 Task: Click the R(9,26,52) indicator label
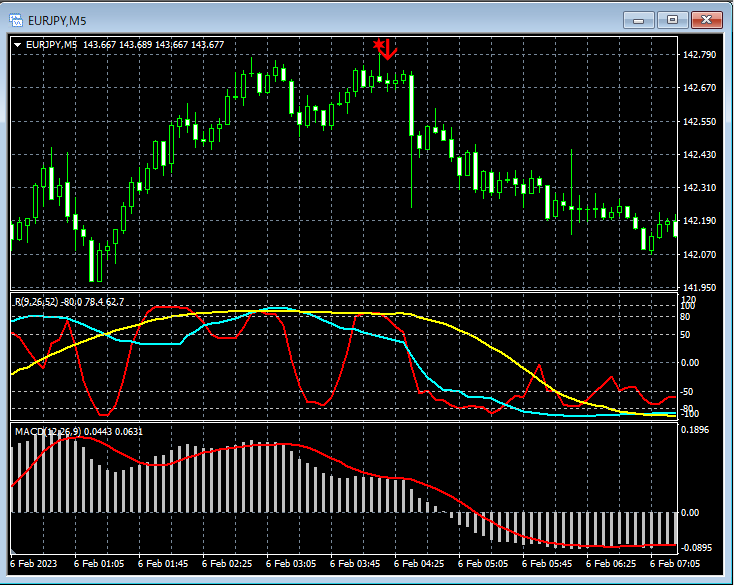[34, 301]
